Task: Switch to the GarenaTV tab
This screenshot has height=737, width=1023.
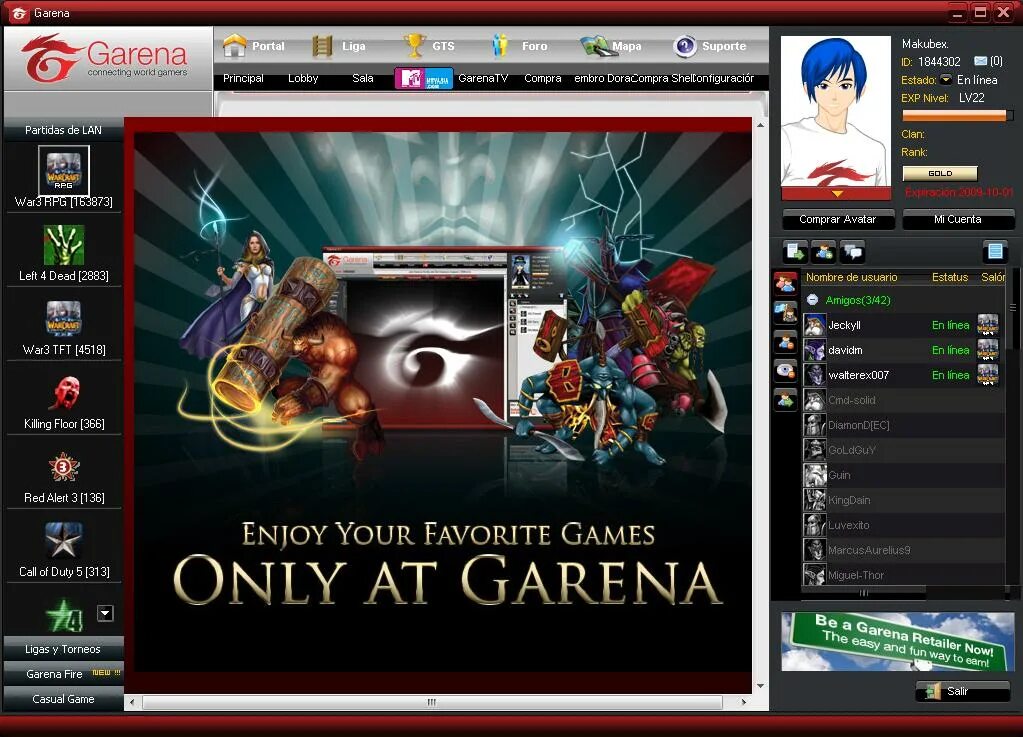Action: [x=483, y=78]
